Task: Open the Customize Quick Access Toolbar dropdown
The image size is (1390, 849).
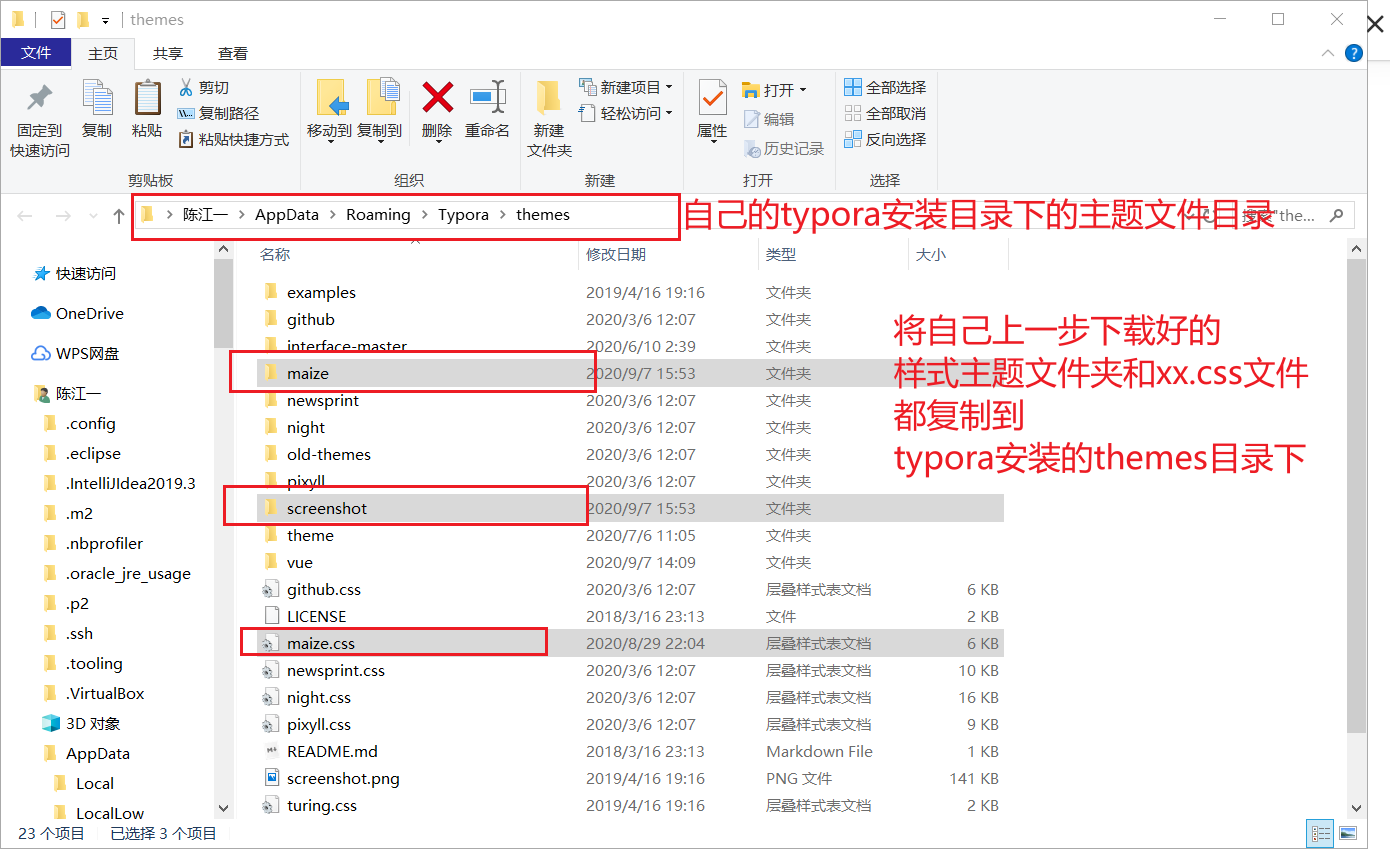Action: click(105, 20)
